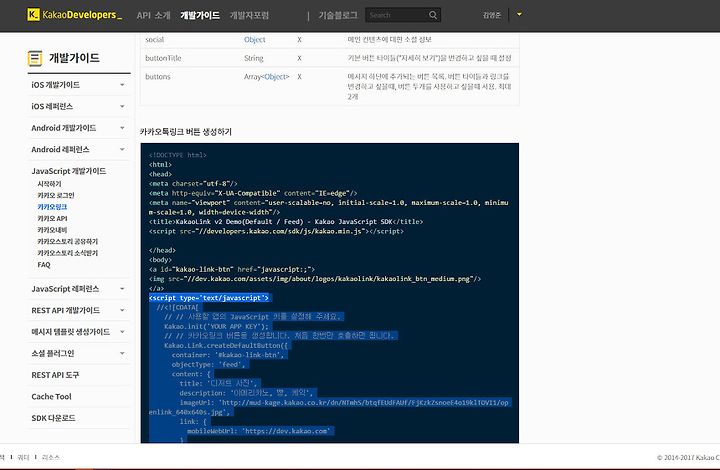The image size is (720, 470).
Task: Open the FAQ sidebar link
Action: tap(44, 264)
